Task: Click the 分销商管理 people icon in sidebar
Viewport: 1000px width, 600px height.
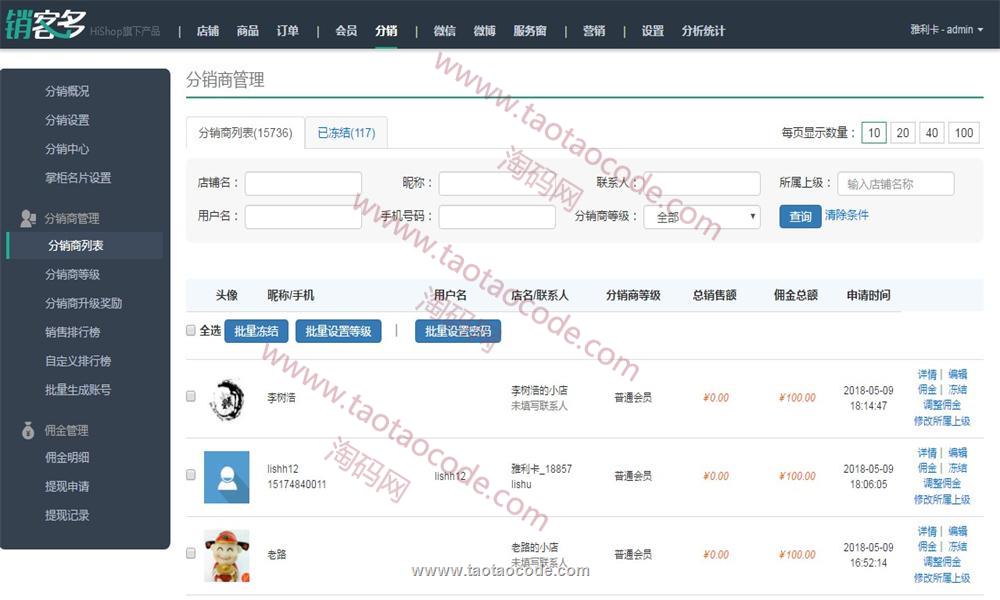Action: coord(28,218)
